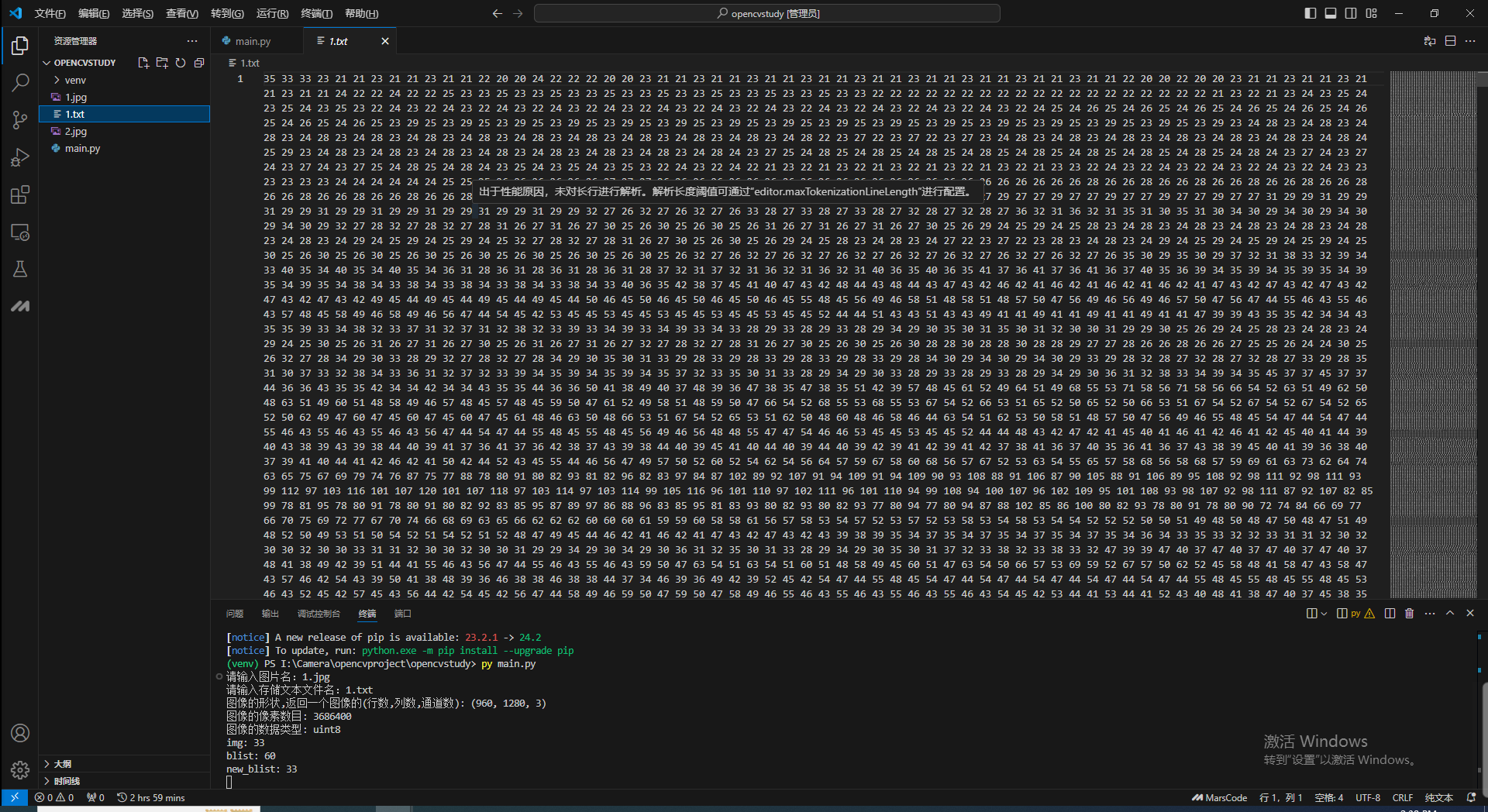Switch to the 问题 problems panel tab
The width and height of the screenshot is (1488, 812).
(235, 613)
